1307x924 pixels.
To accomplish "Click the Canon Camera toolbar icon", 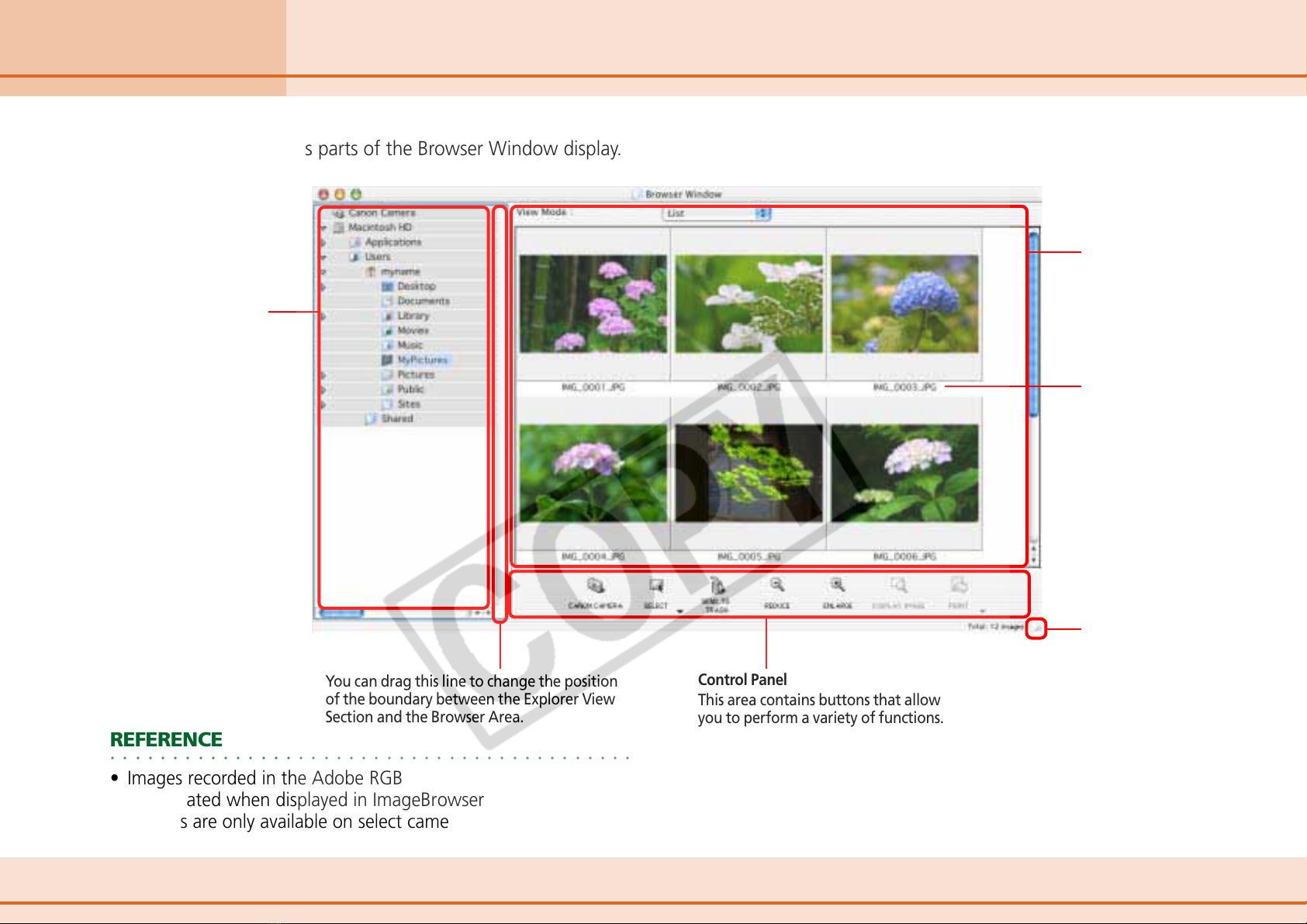I will [595, 586].
